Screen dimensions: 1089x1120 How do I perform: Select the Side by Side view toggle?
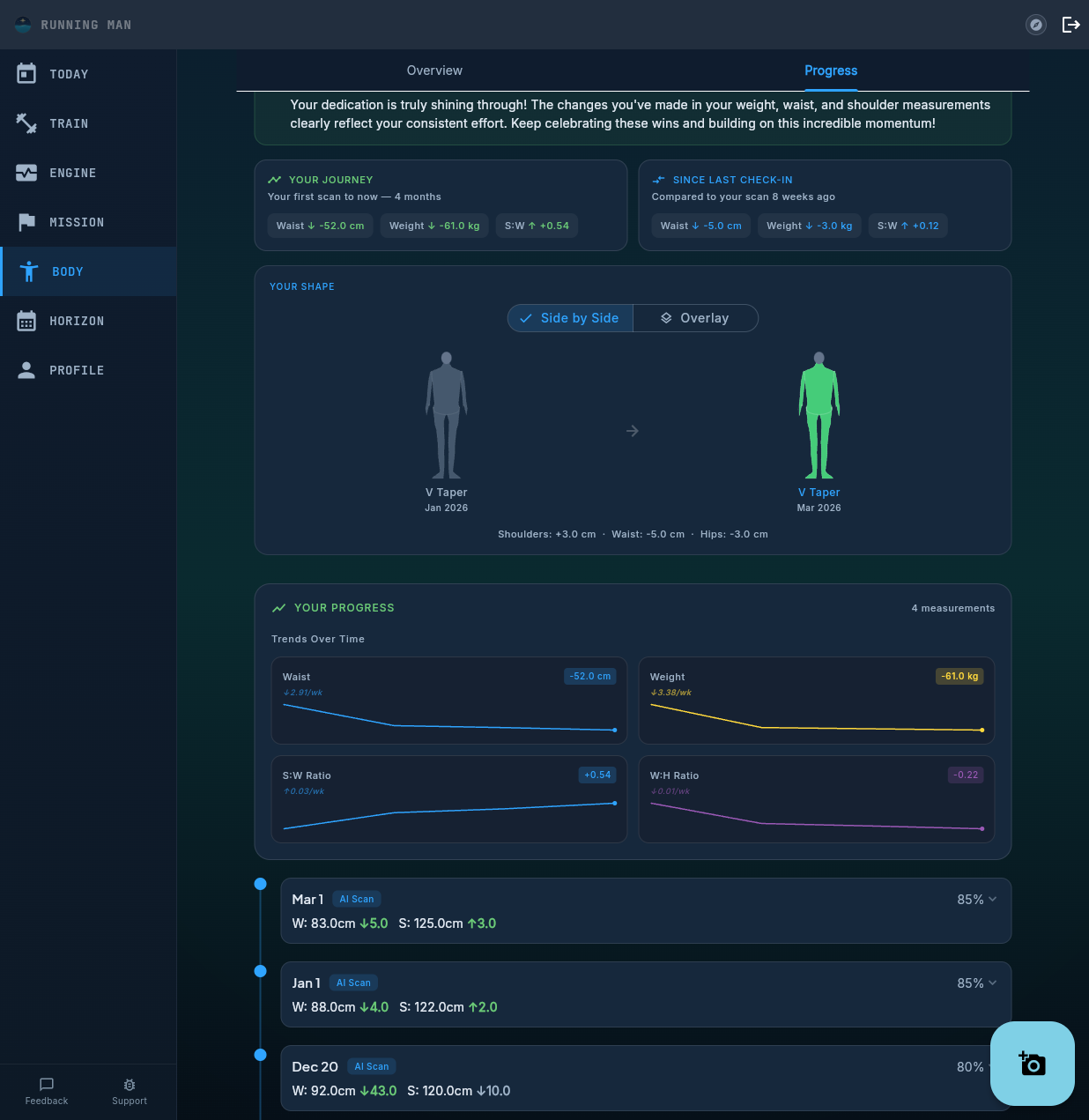coord(569,318)
